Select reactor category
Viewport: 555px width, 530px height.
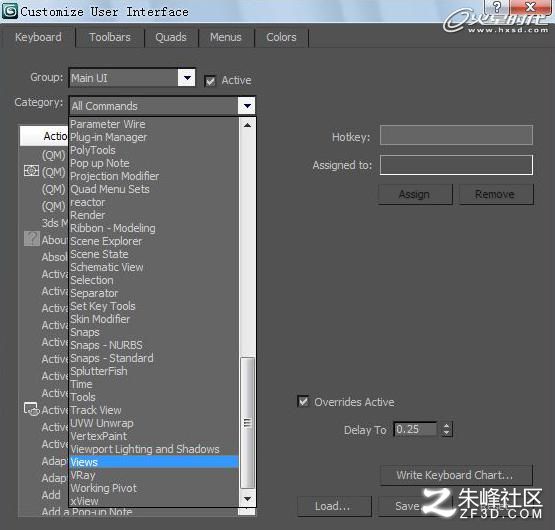click(154, 202)
